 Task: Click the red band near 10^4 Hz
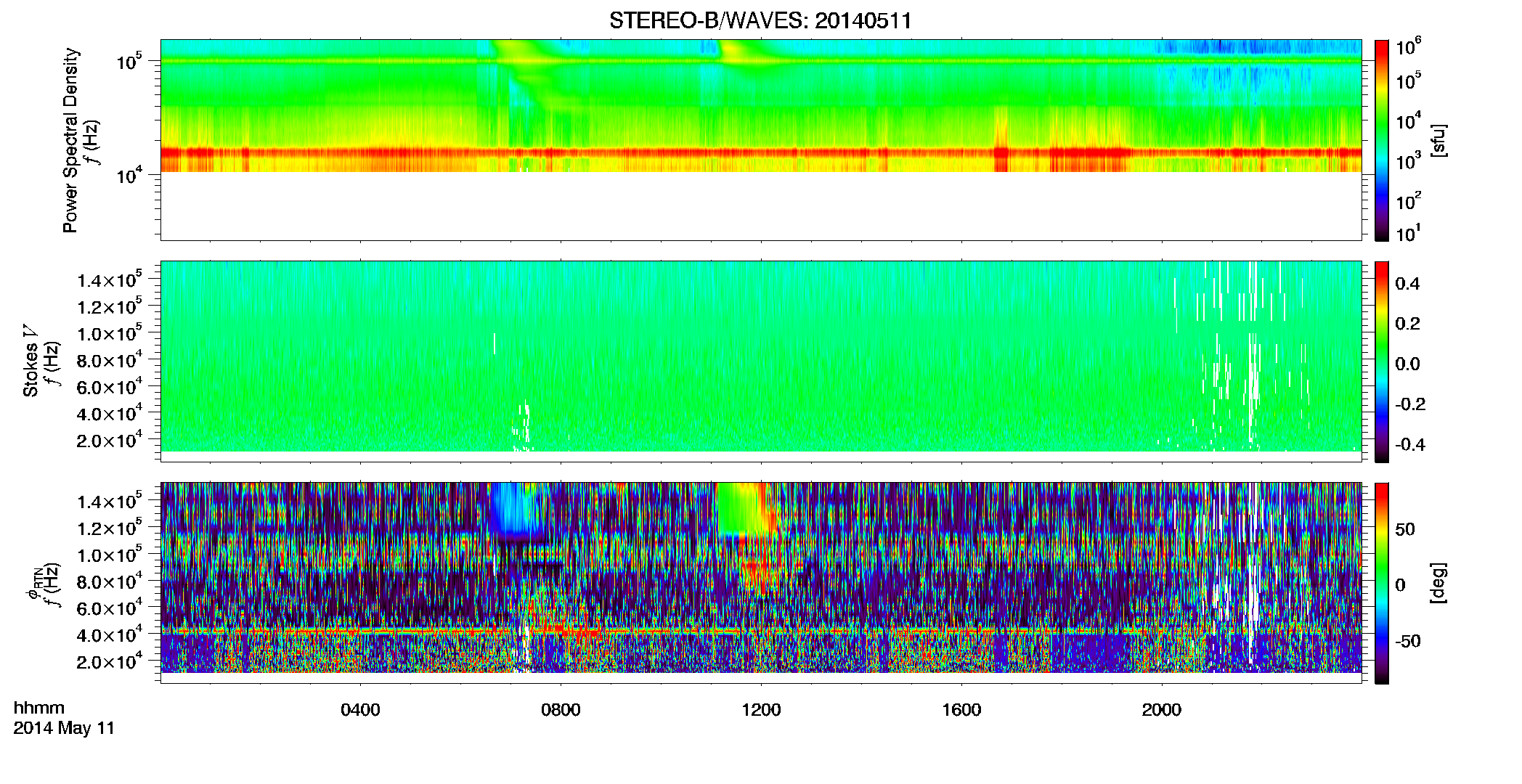(760, 152)
